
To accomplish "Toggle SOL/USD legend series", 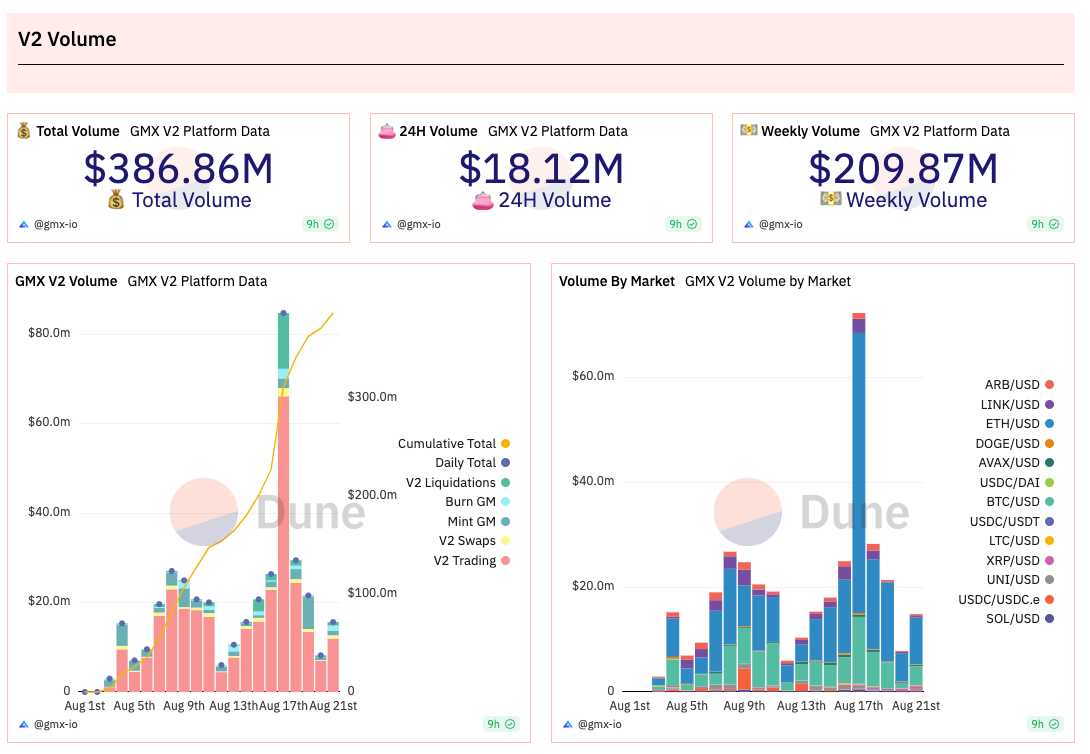I will (x=1020, y=618).
